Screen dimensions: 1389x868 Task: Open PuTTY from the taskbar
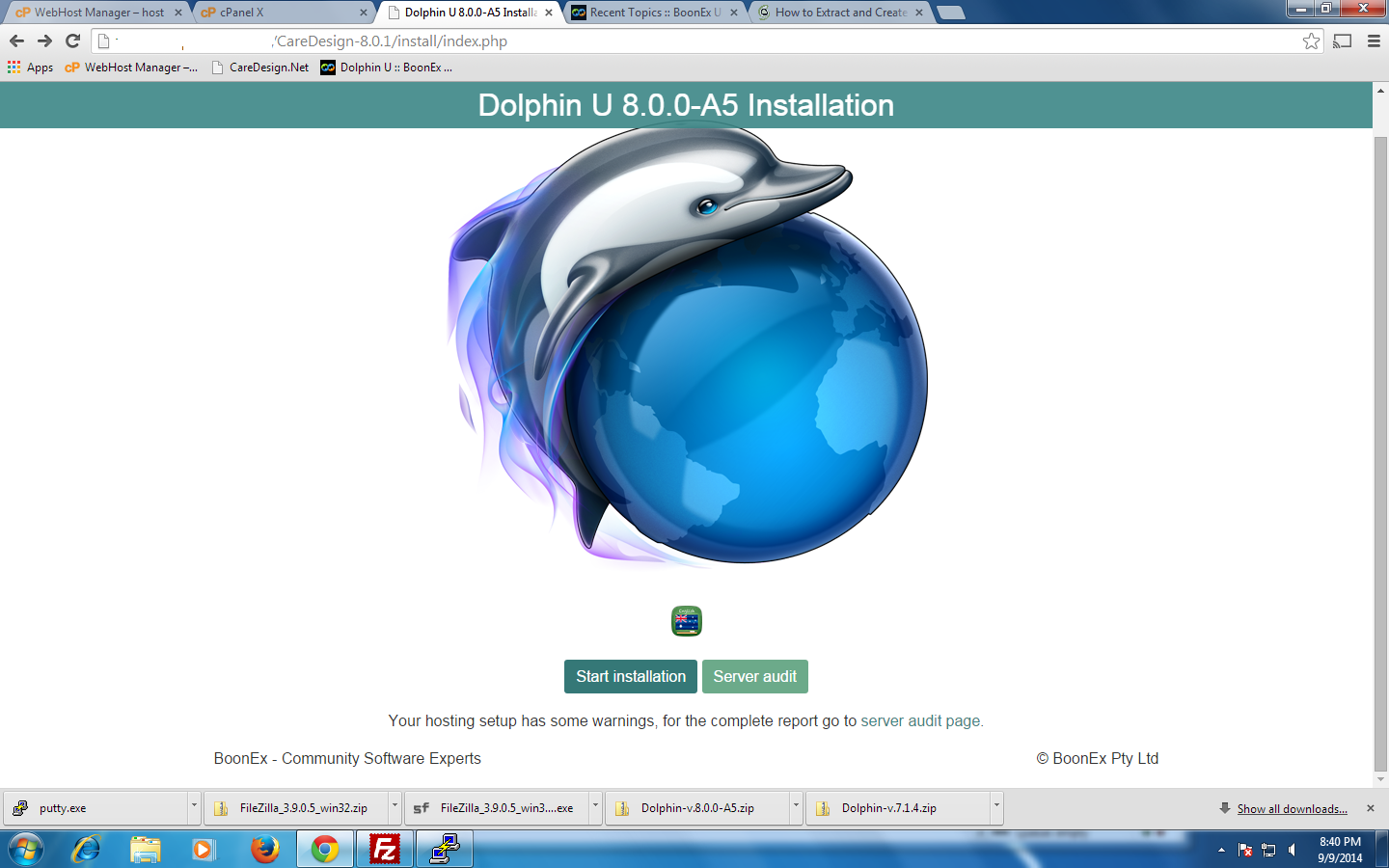click(x=445, y=850)
